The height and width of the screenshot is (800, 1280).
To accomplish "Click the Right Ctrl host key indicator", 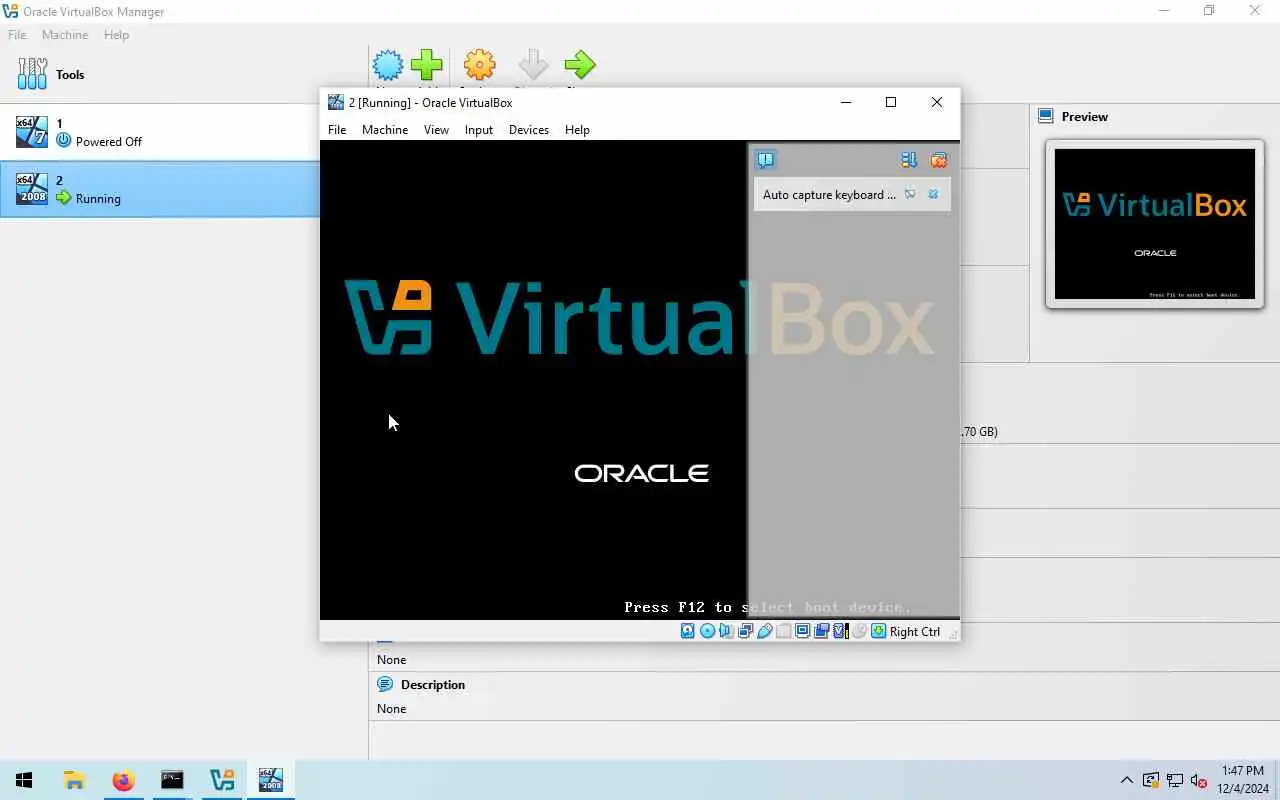I will click(915, 631).
